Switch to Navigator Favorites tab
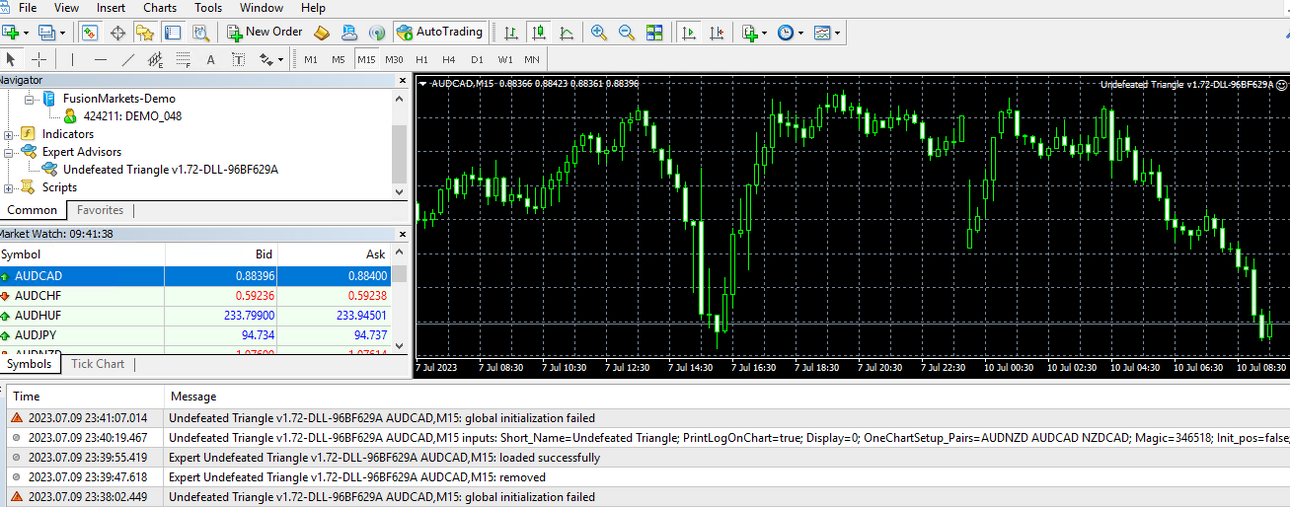 coord(100,210)
